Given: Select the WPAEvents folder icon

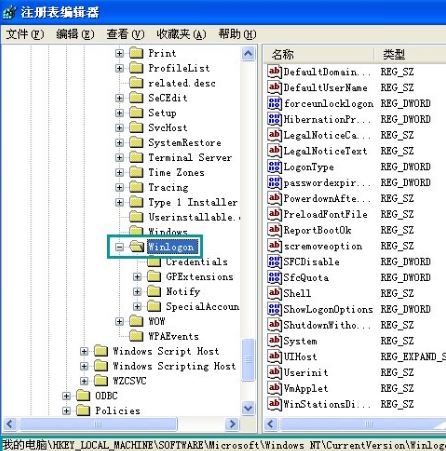Looking at the screenshot, I should 136,336.
